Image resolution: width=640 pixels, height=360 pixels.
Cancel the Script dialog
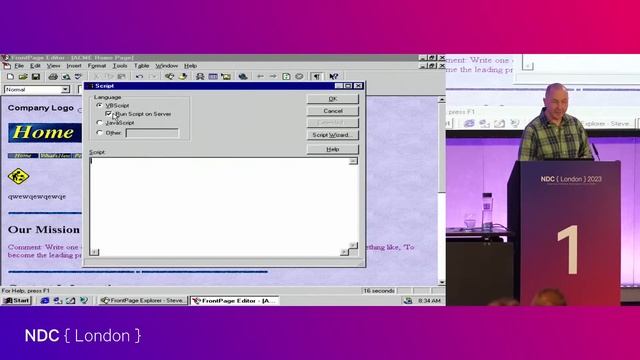coord(333,111)
